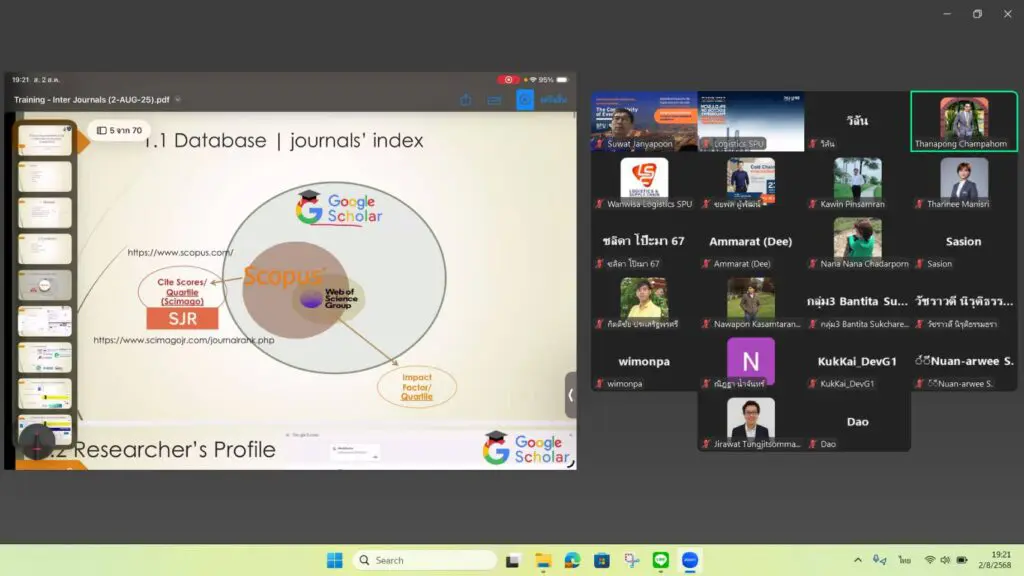
Task: Tap the dark round floating button over thumbnails
Action: pos(37,442)
